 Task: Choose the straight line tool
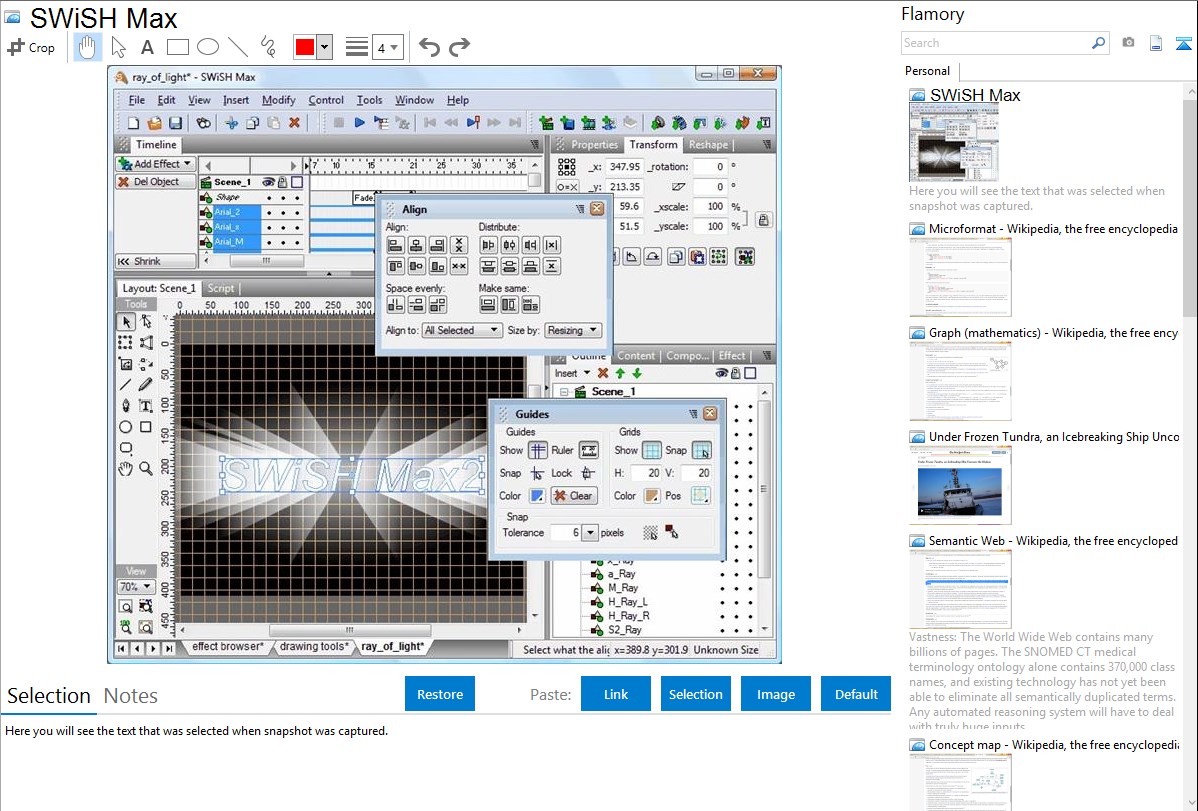click(237, 47)
